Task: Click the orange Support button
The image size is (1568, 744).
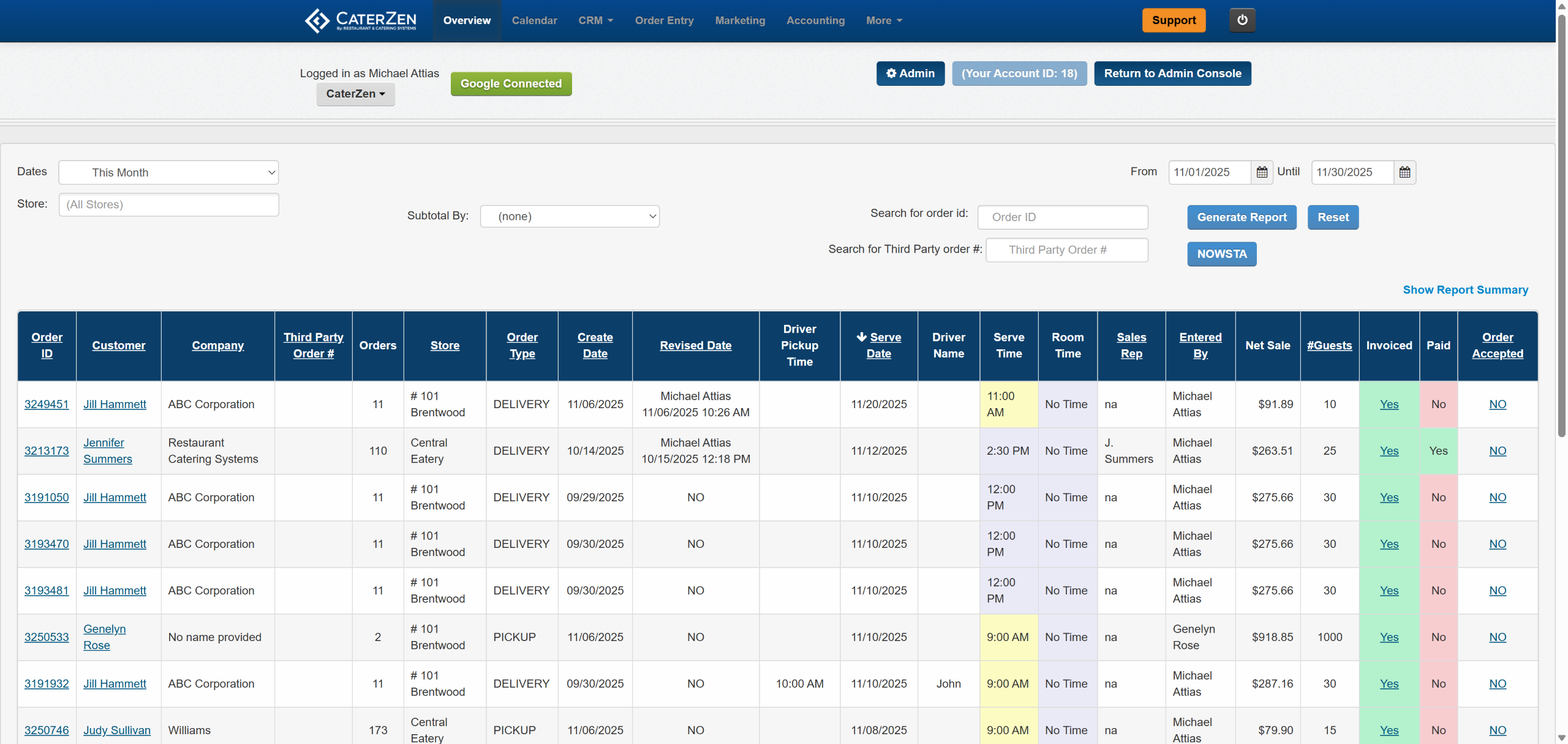Action: [x=1173, y=20]
